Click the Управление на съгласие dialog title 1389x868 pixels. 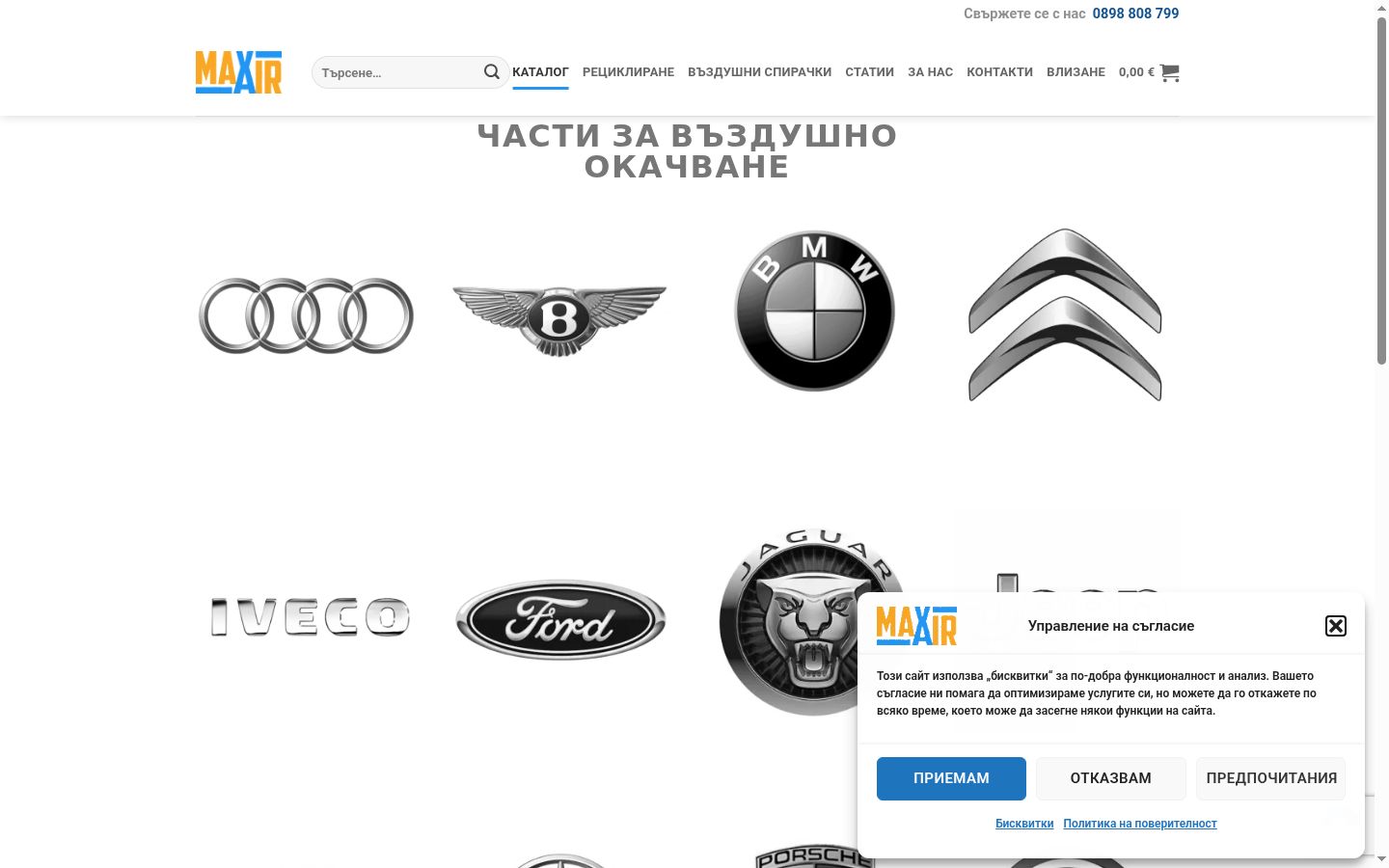tap(1111, 626)
